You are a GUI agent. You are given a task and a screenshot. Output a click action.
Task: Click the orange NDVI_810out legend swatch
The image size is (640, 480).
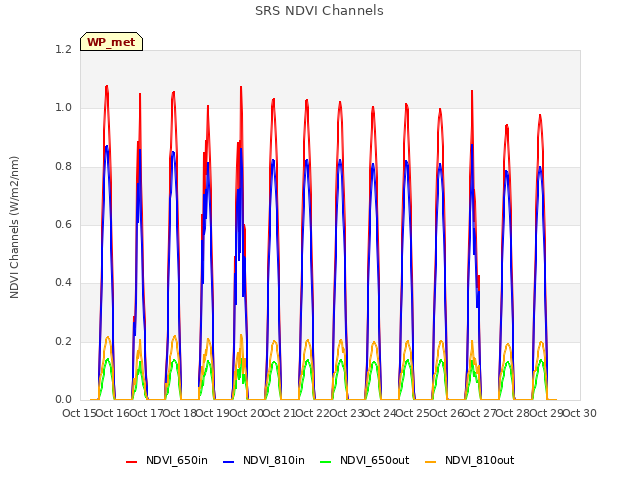click(431, 462)
